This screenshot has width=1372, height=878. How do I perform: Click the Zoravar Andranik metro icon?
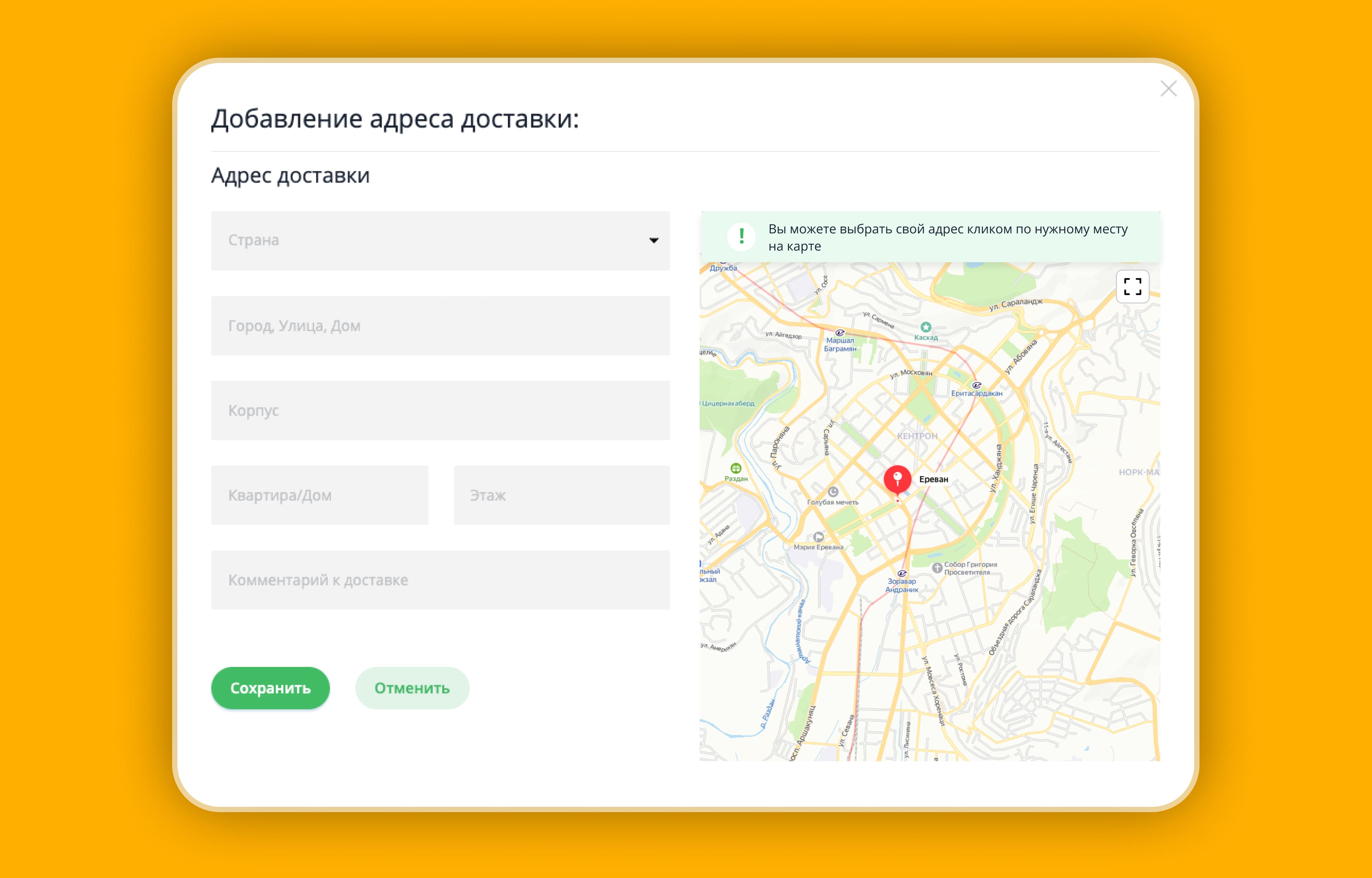coord(902,574)
